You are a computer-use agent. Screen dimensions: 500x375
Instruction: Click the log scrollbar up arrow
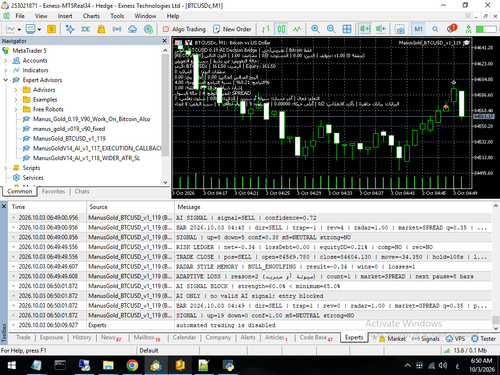coord(496,207)
